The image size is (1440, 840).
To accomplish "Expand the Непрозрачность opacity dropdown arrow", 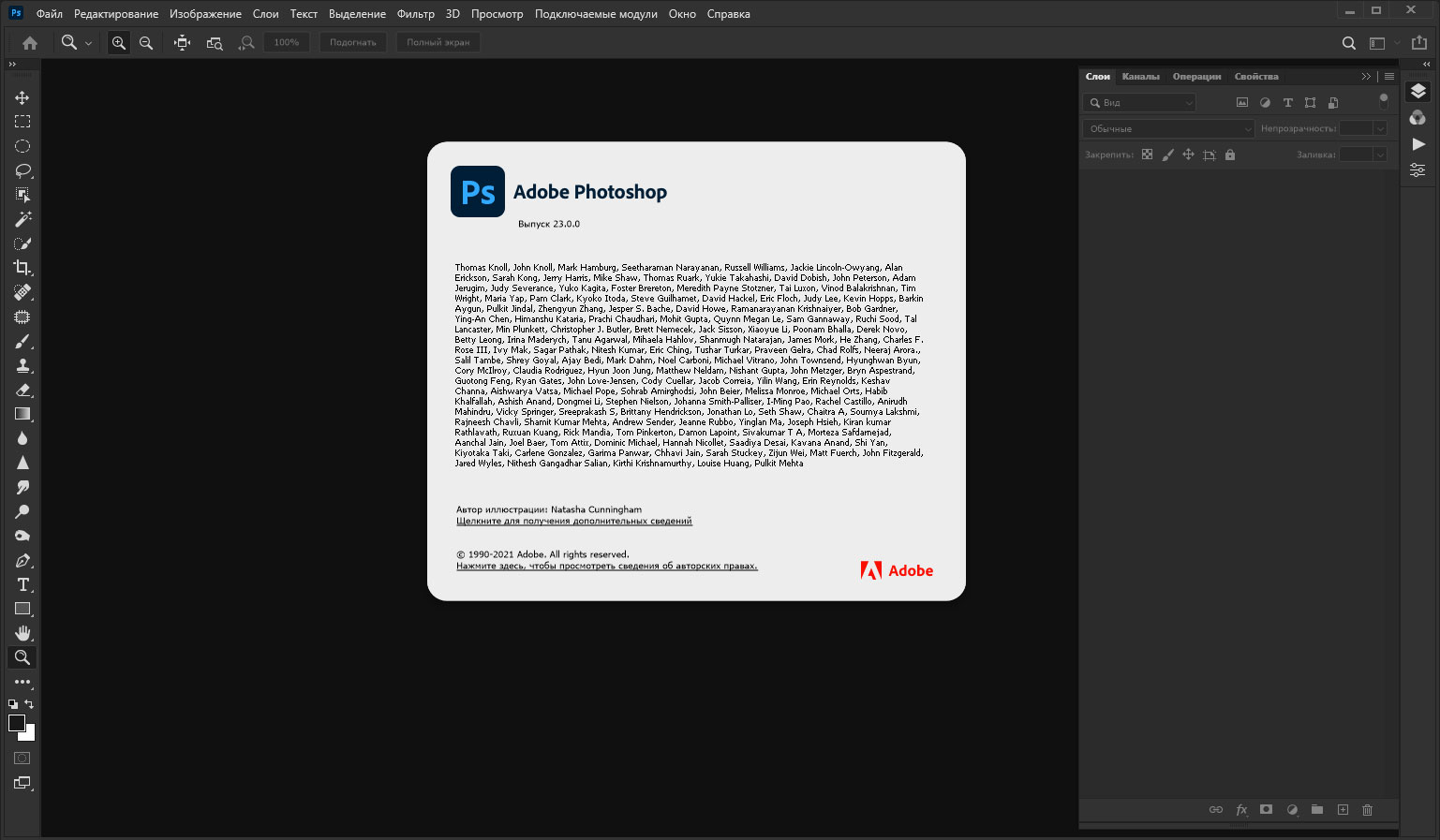I will [x=1380, y=128].
